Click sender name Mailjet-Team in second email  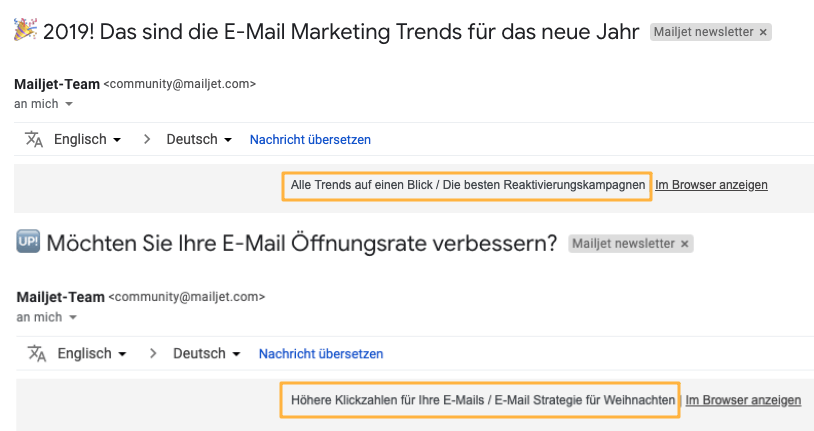(61, 297)
